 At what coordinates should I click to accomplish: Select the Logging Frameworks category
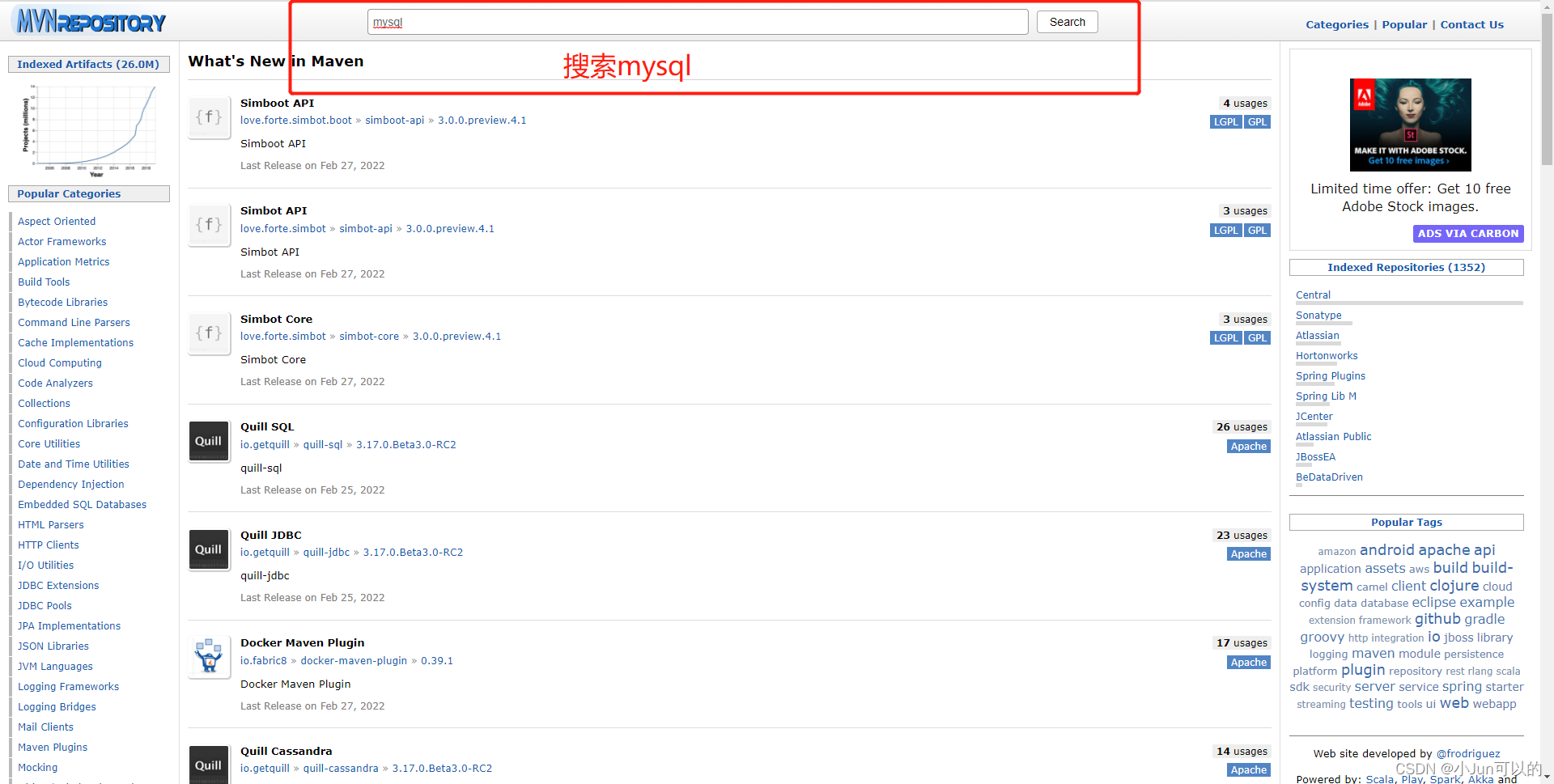click(68, 686)
